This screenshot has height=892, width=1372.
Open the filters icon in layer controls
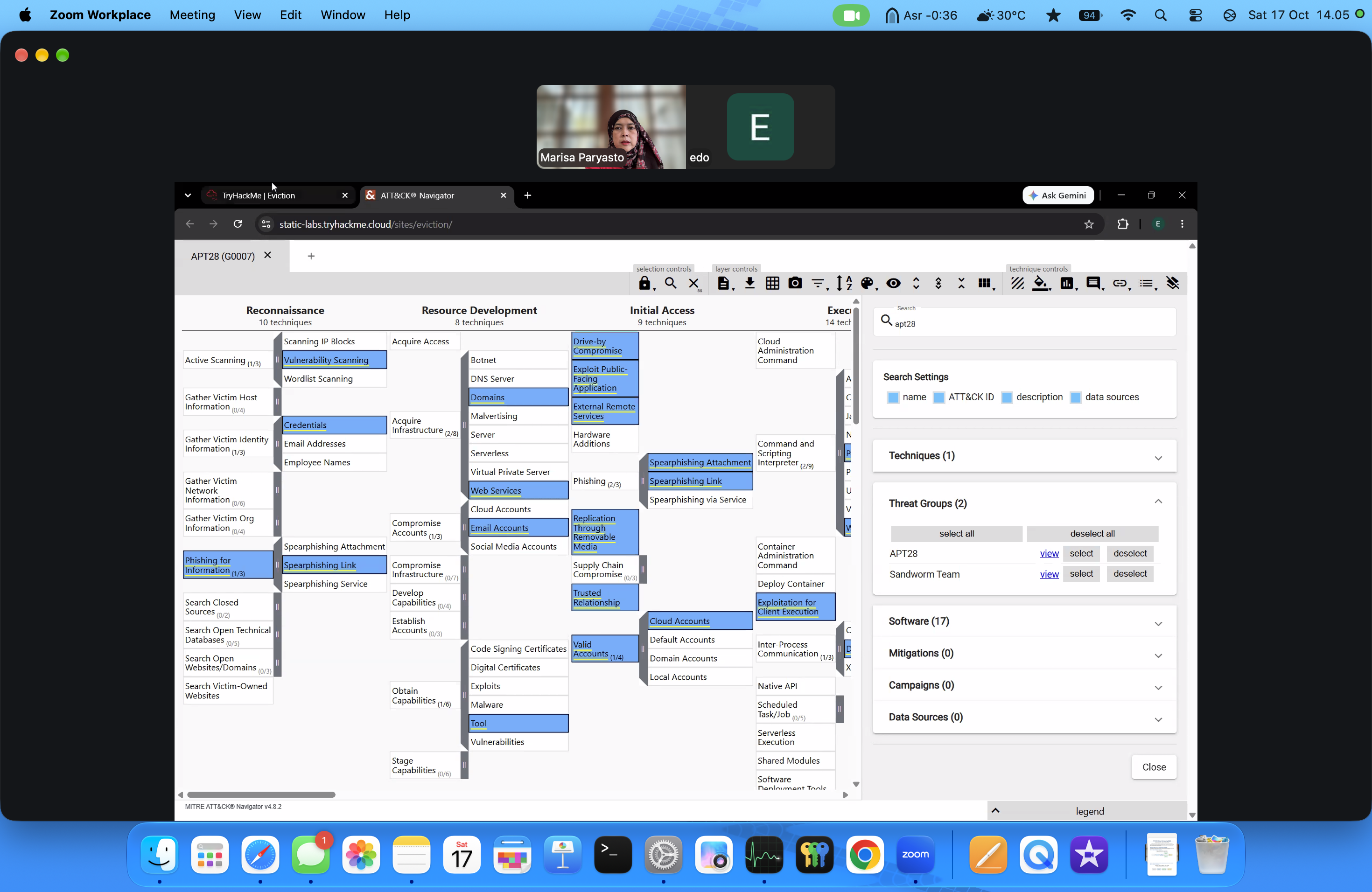click(818, 283)
